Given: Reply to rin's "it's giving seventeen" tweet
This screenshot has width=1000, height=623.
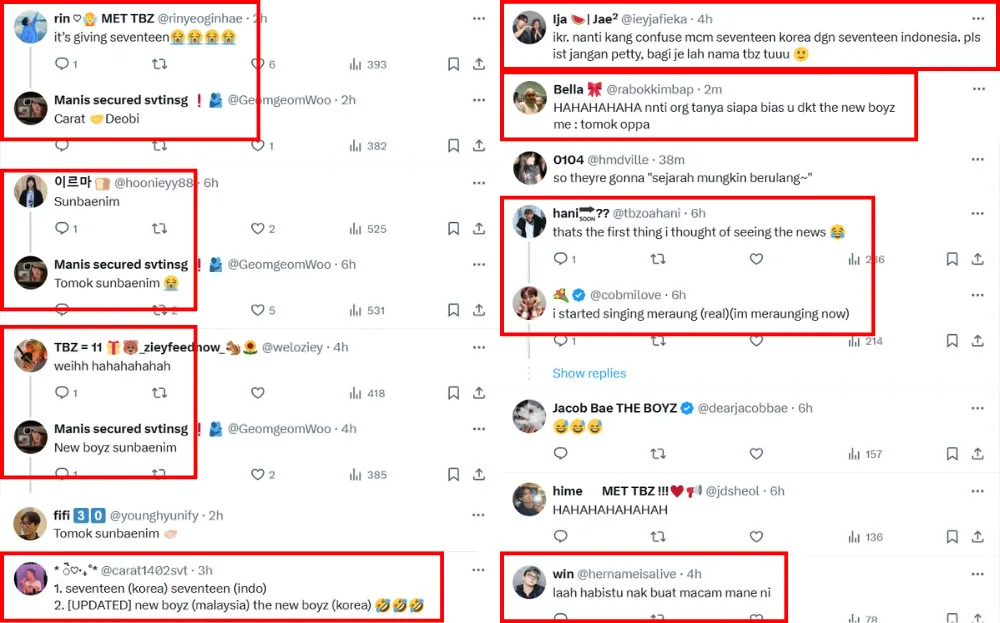Looking at the screenshot, I should [62, 64].
